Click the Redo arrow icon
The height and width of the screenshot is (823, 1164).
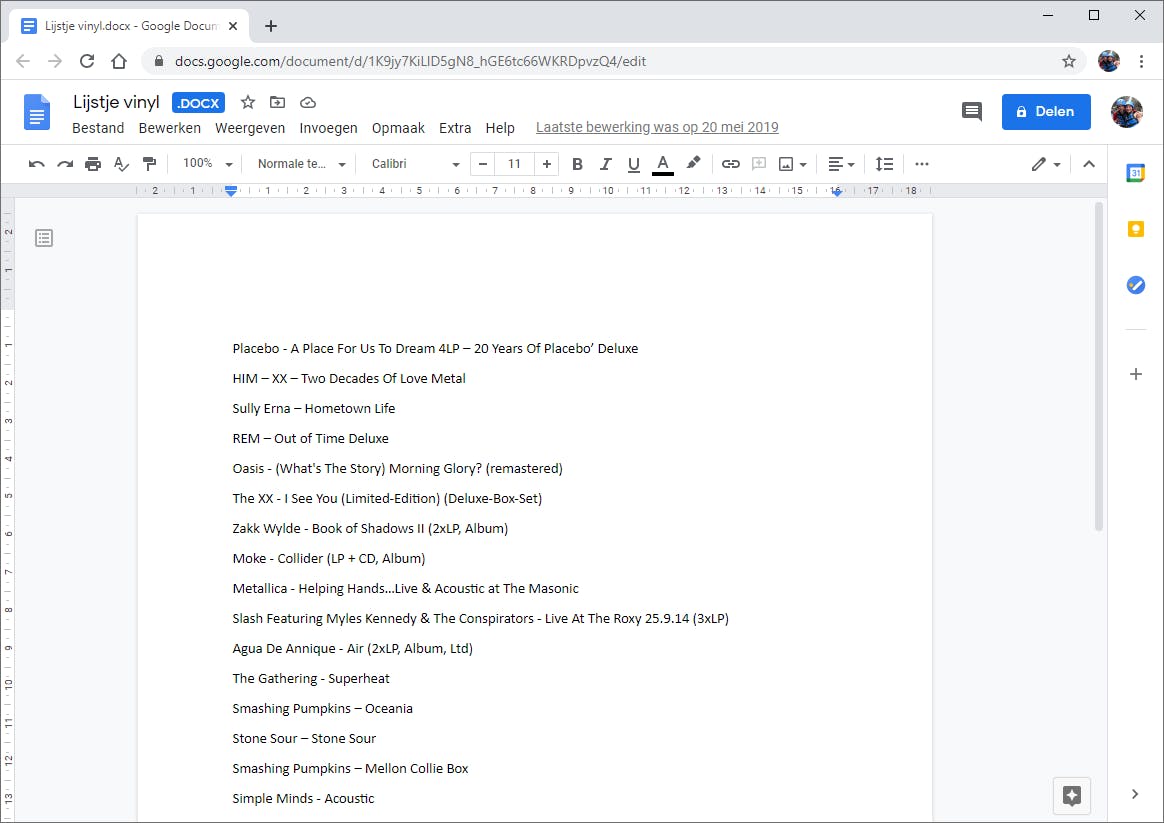pos(65,164)
